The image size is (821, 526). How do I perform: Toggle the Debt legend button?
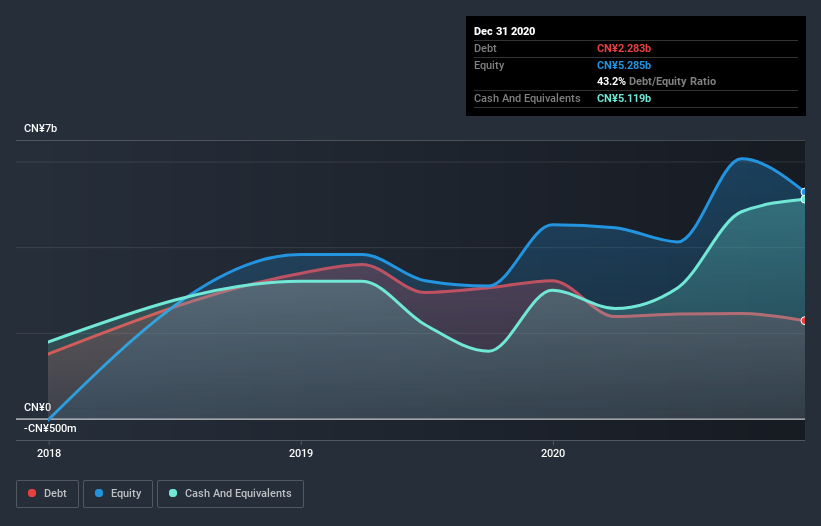point(48,494)
